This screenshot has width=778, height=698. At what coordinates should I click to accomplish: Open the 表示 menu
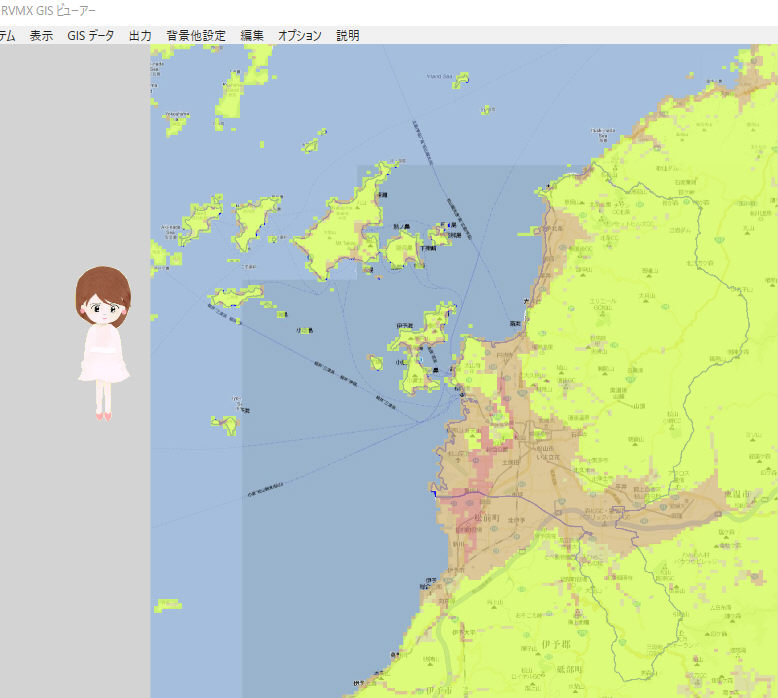click(41, 35)
